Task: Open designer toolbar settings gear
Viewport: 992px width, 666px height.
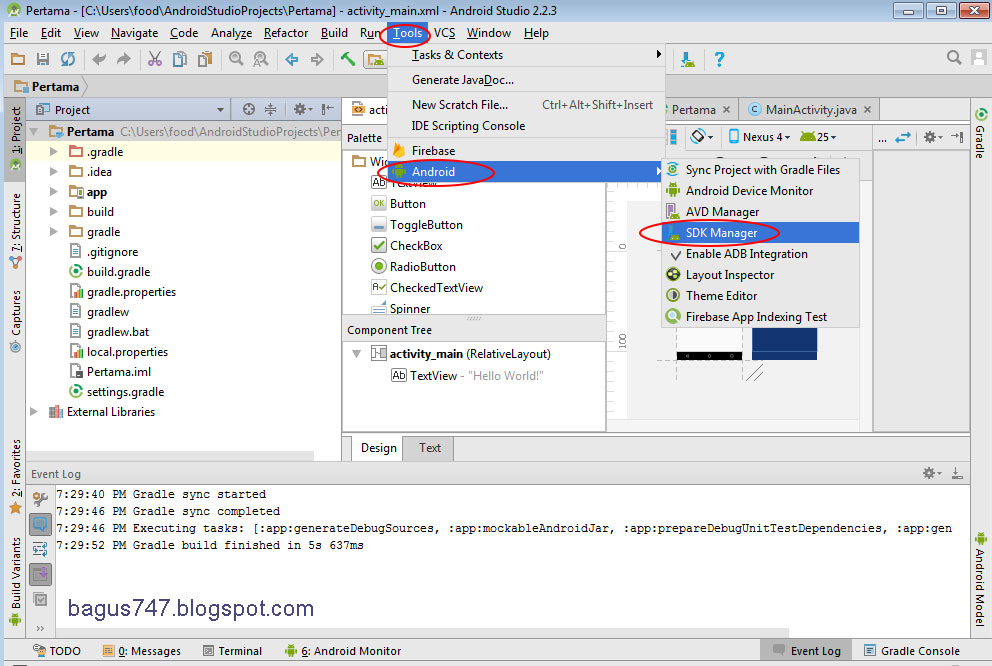Action: 933,137
